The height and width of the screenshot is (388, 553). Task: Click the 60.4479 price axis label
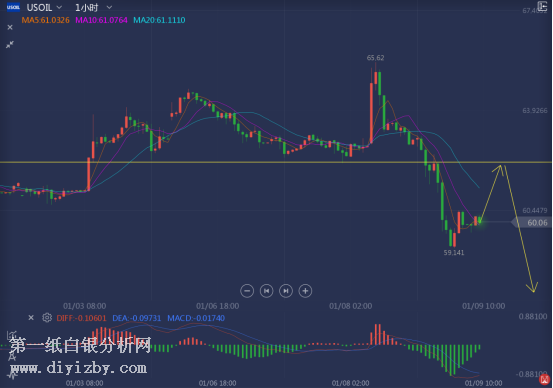(x=535, y=211)
